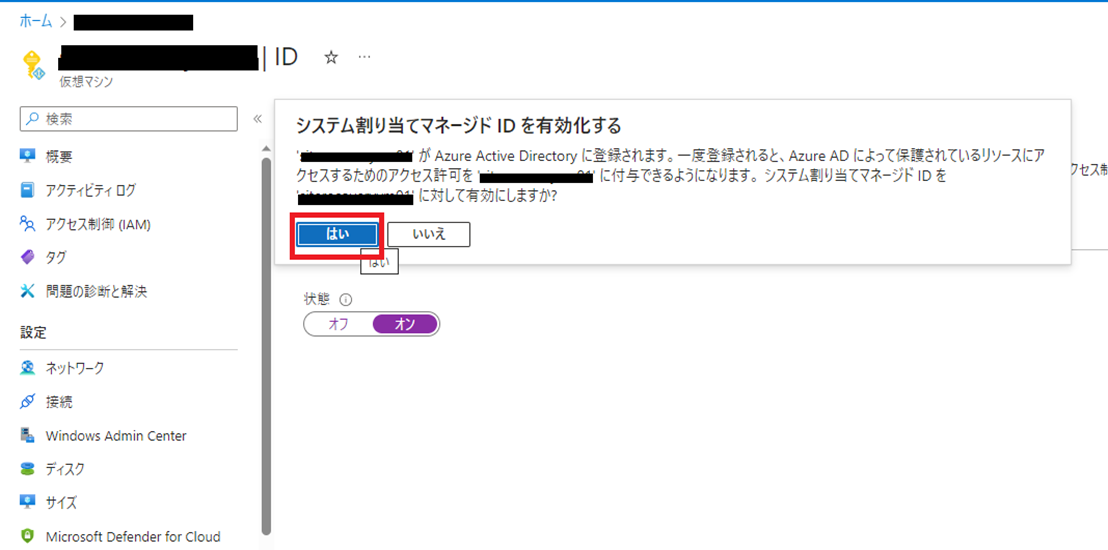Click the sidebar vertical scrollbar
The image size is (1108, 550).
pos(266,346)
